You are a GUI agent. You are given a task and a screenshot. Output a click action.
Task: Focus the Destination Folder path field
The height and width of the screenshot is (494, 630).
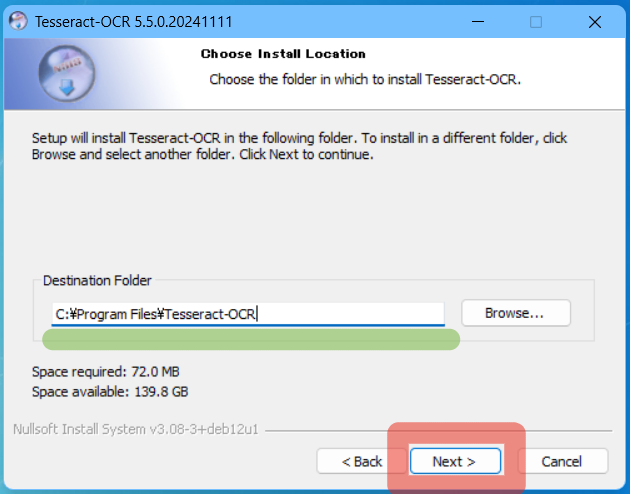[248, 314]
